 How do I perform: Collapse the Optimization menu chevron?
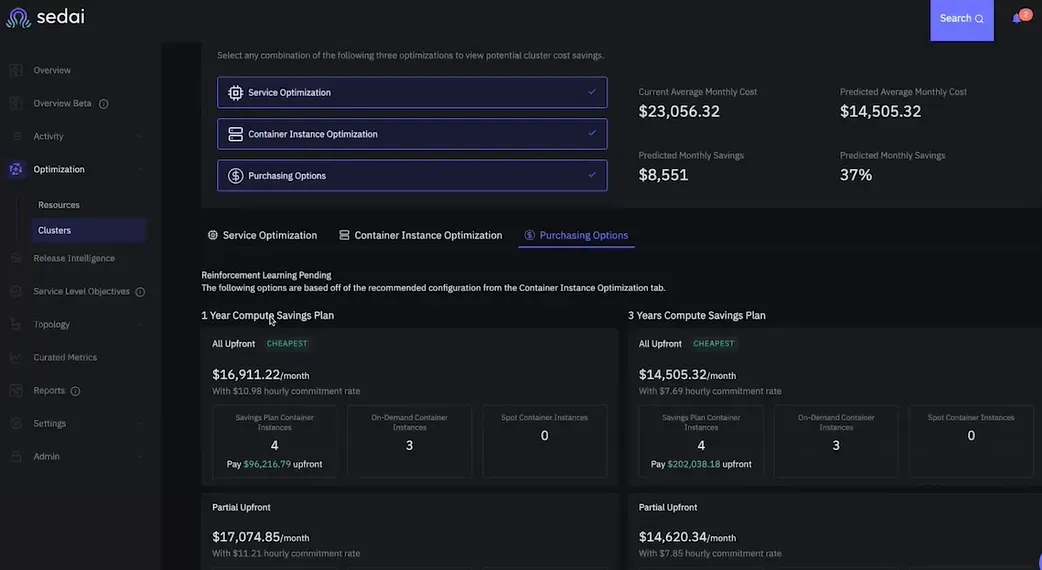coord(140,169)
